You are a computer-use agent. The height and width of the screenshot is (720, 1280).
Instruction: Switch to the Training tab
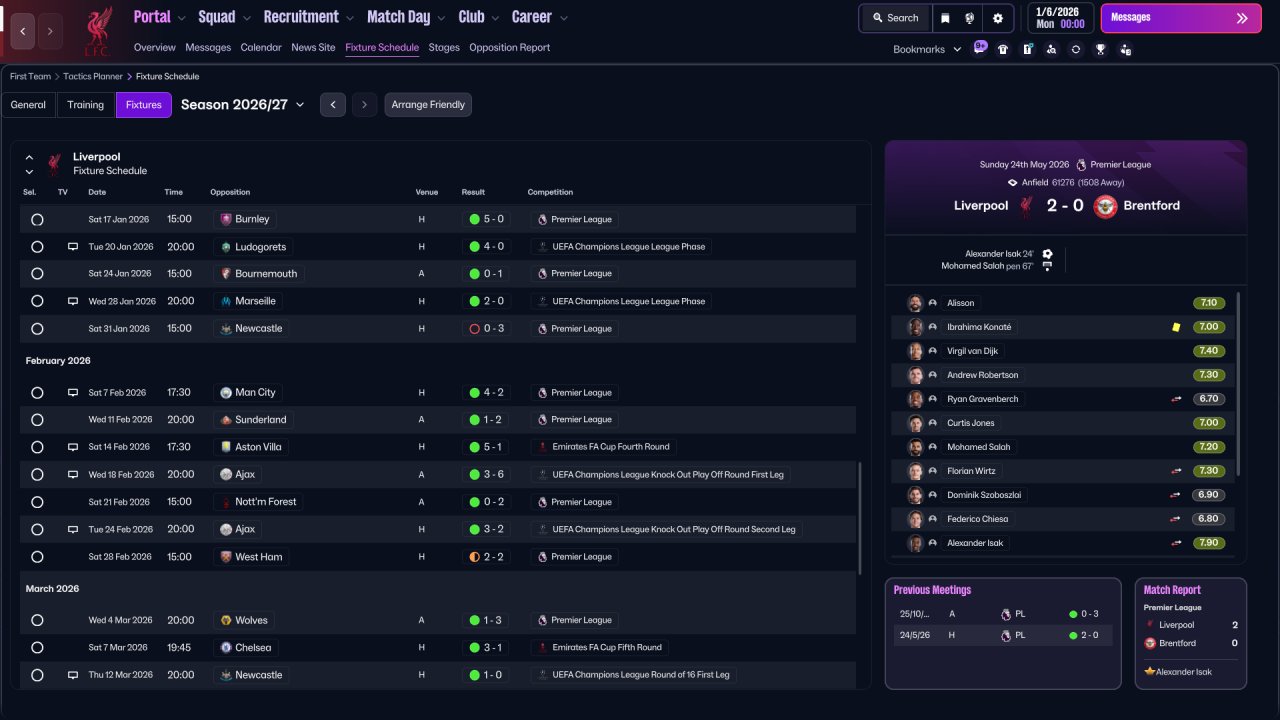pos(86,105)
